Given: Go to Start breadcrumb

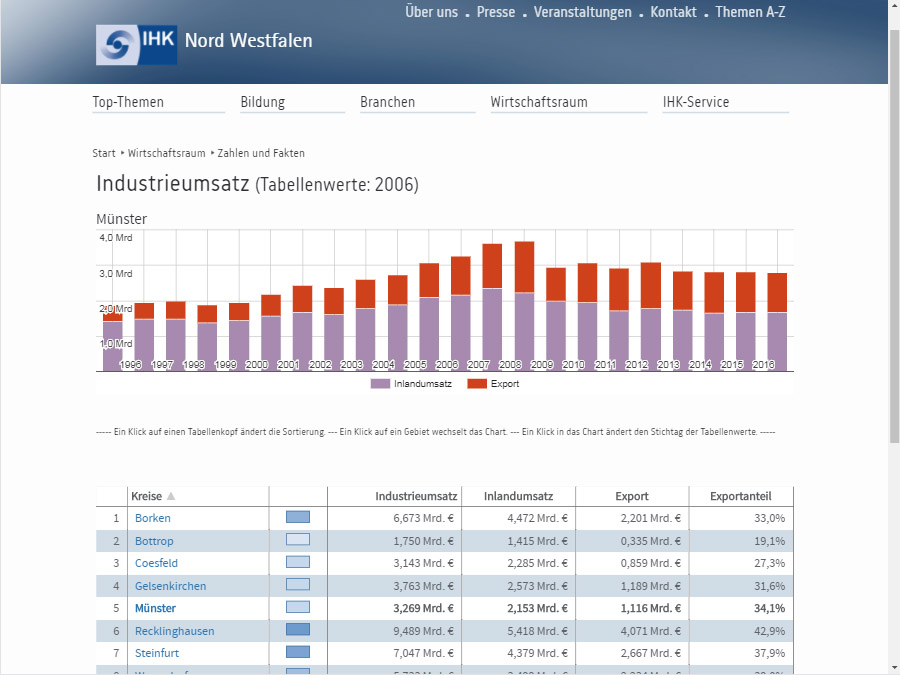Looking at the screenshot, I should (x=104, y=153).
